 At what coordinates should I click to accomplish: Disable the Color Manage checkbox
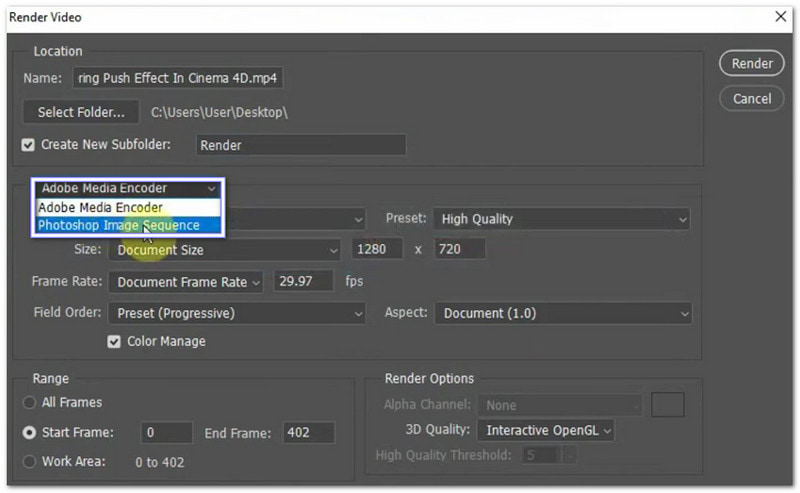(114, 342)
